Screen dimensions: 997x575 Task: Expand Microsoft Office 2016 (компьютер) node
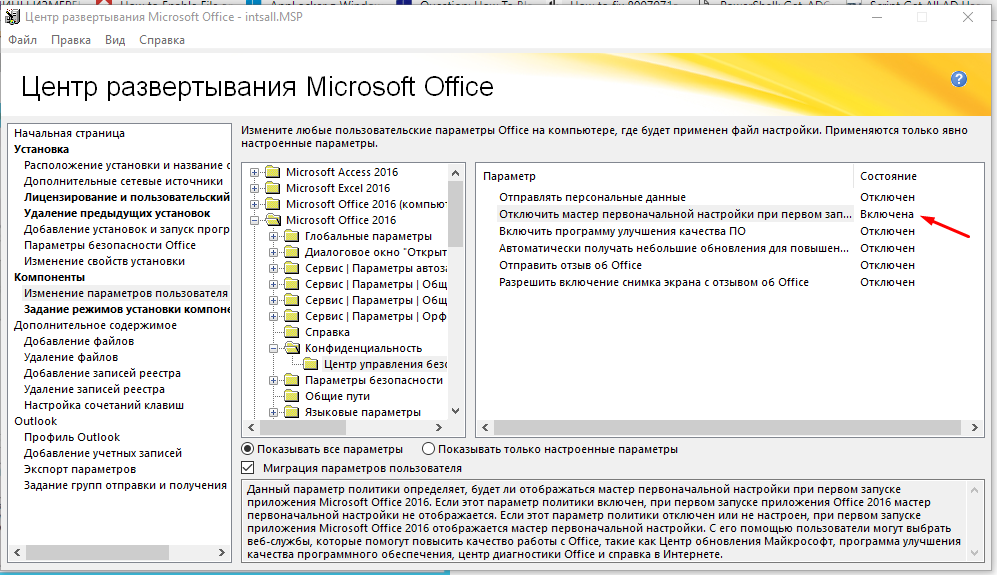[x=254, y=204]
